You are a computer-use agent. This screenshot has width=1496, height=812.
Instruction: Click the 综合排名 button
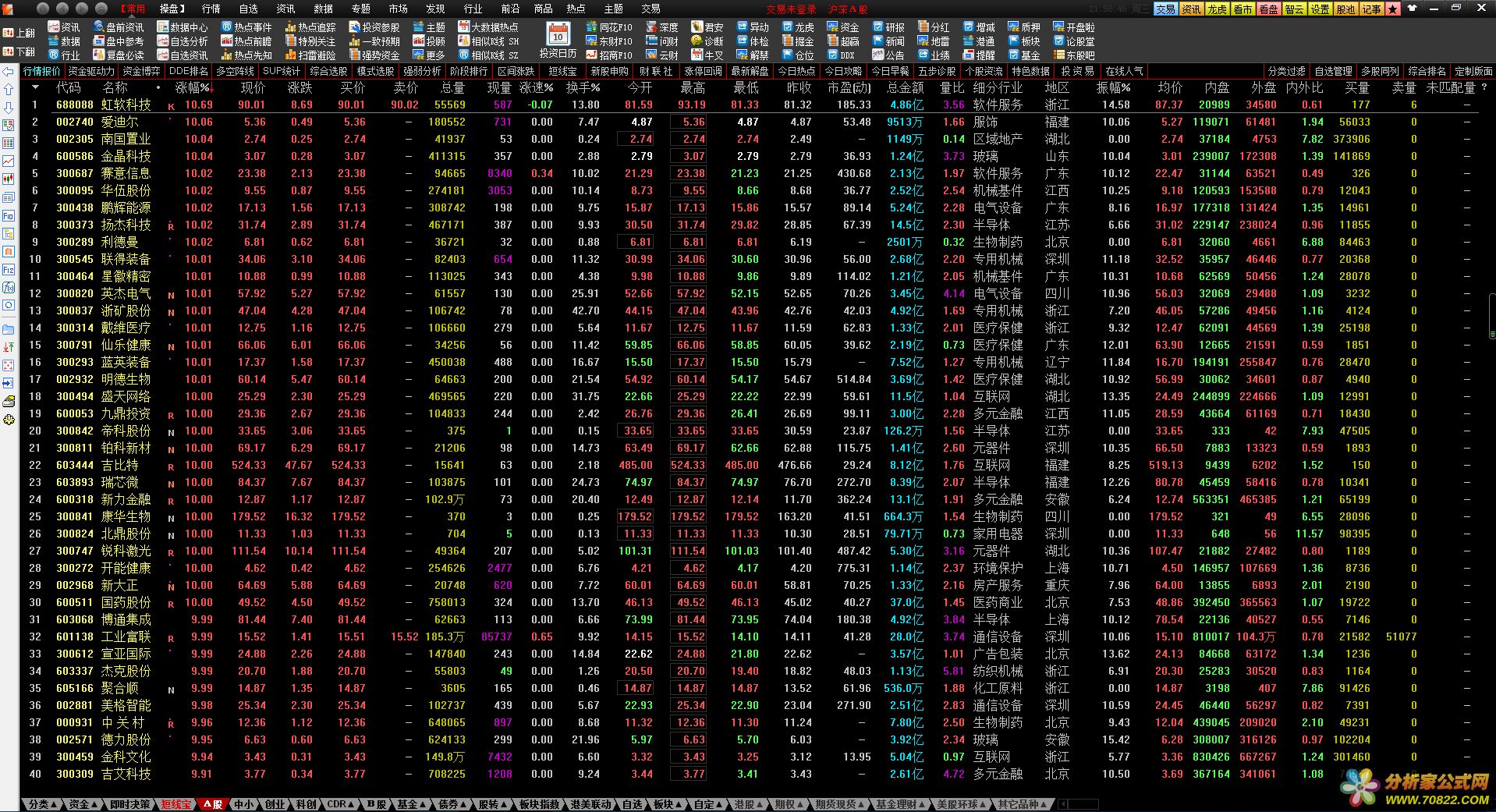(1427, 71)
